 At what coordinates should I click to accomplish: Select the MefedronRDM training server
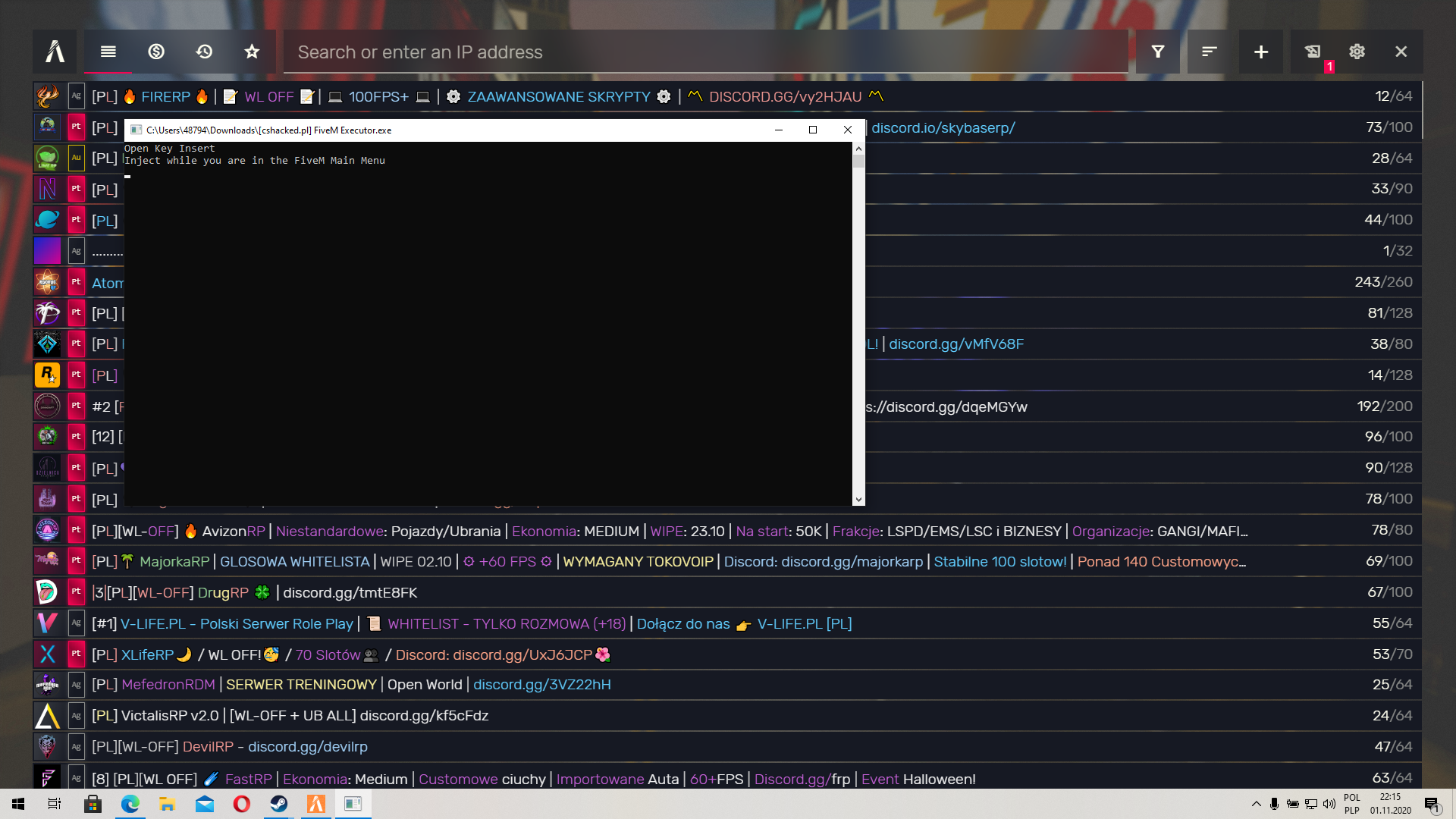coord(351,685)
